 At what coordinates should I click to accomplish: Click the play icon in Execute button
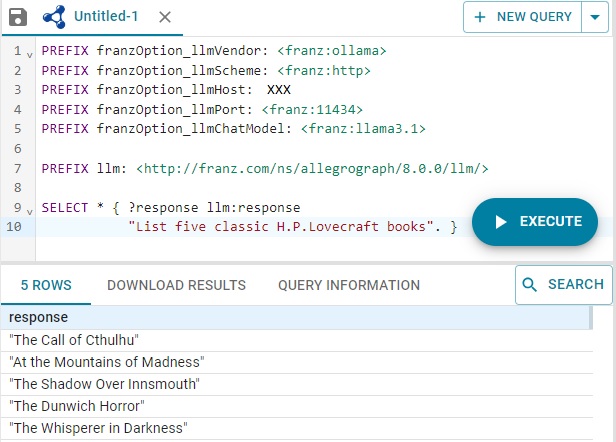pyautogui.click(x=501, y=222)
